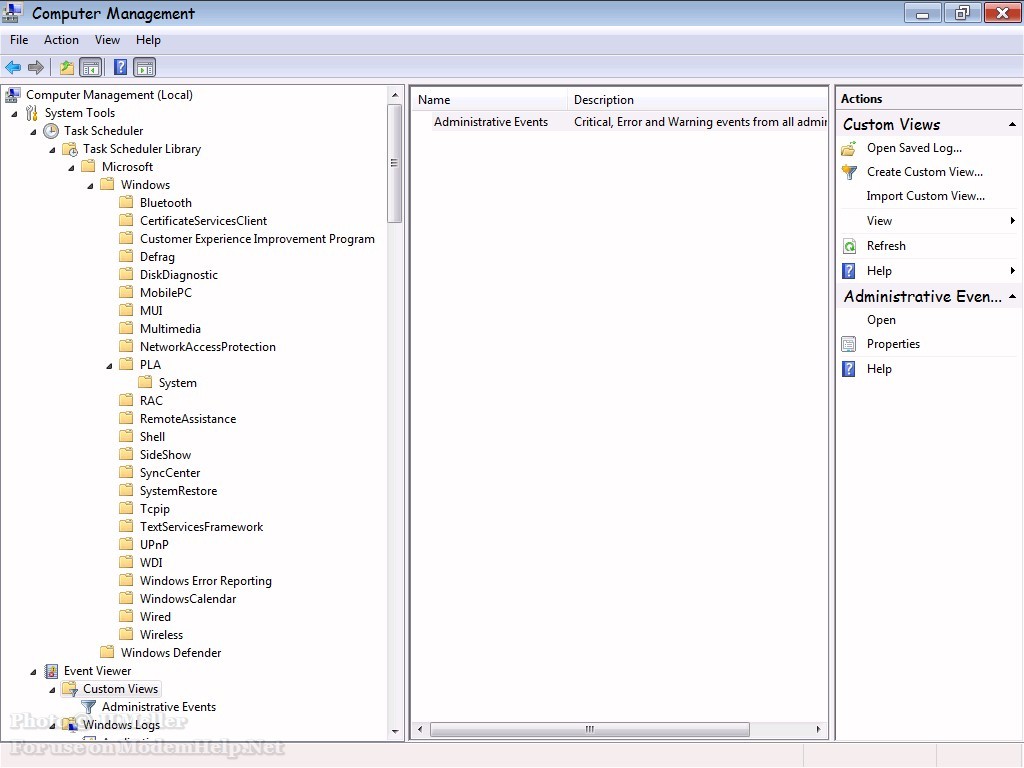Click the Task Scheduler clock icon
This screenshot has width=1024, height=768.
click(x=51, y=131)
